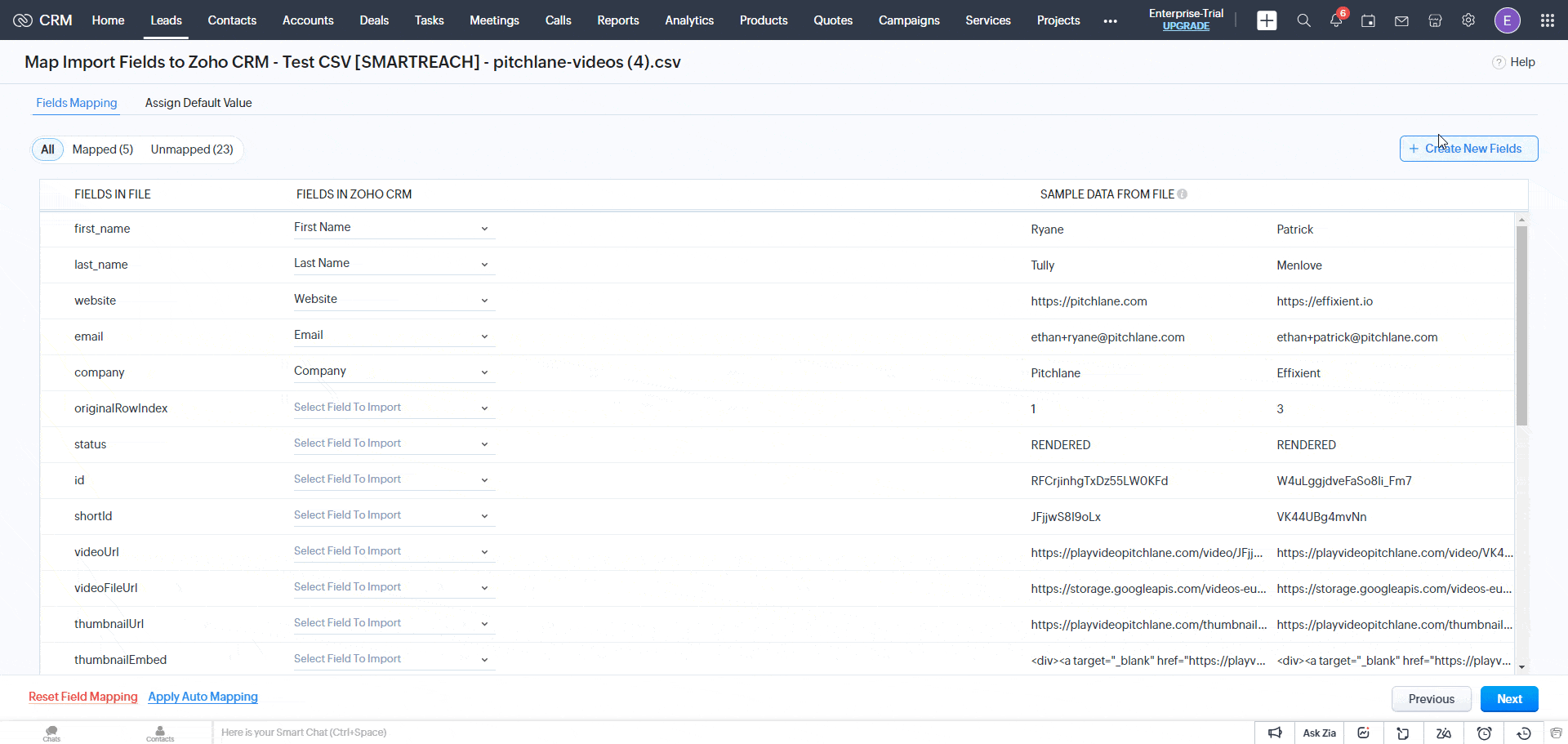Open the recent items history icon
Viewport: 1568px width, 744px height.
tap(1524, 733)
